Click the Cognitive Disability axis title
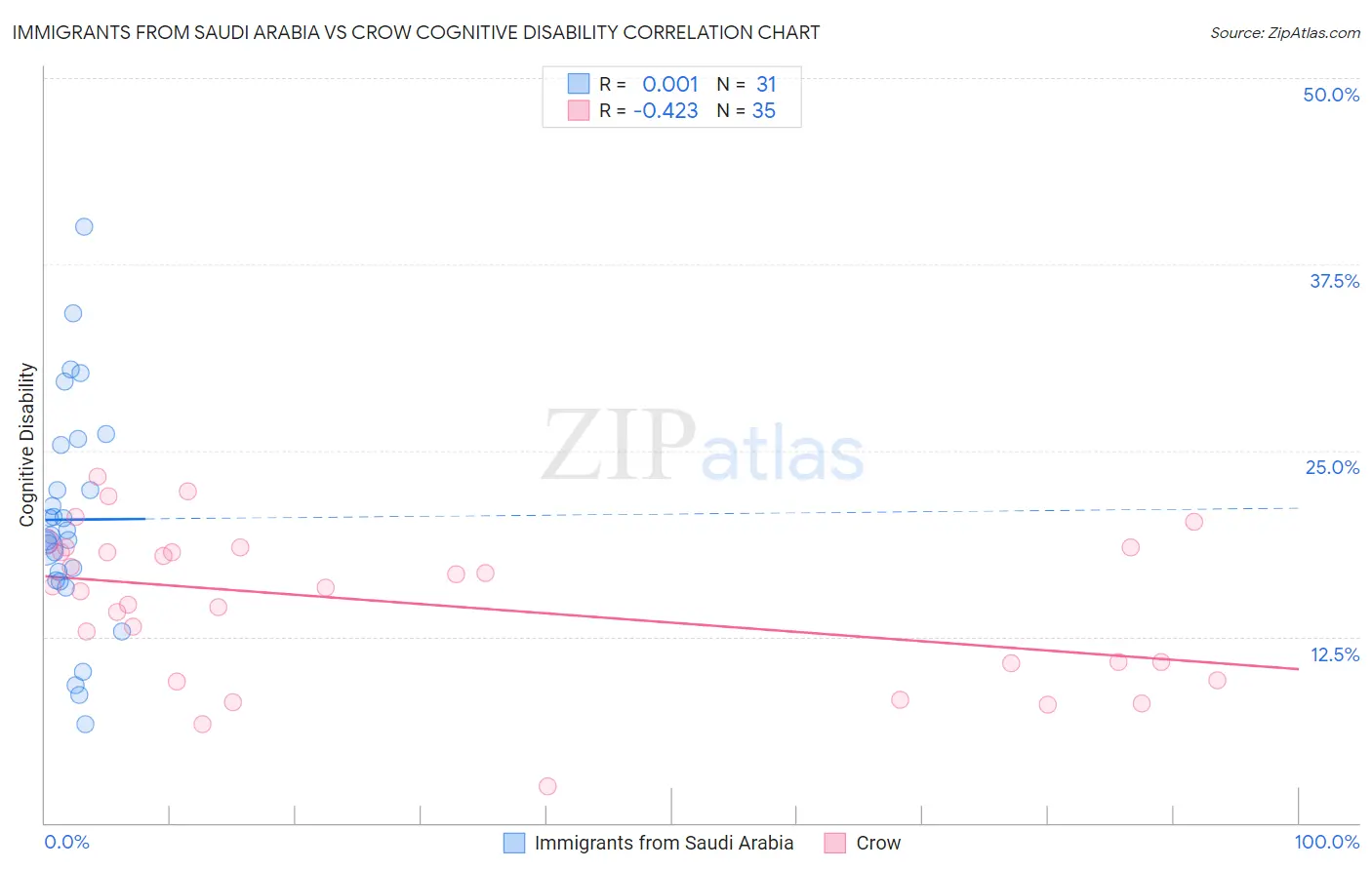 tap(27, 445)
